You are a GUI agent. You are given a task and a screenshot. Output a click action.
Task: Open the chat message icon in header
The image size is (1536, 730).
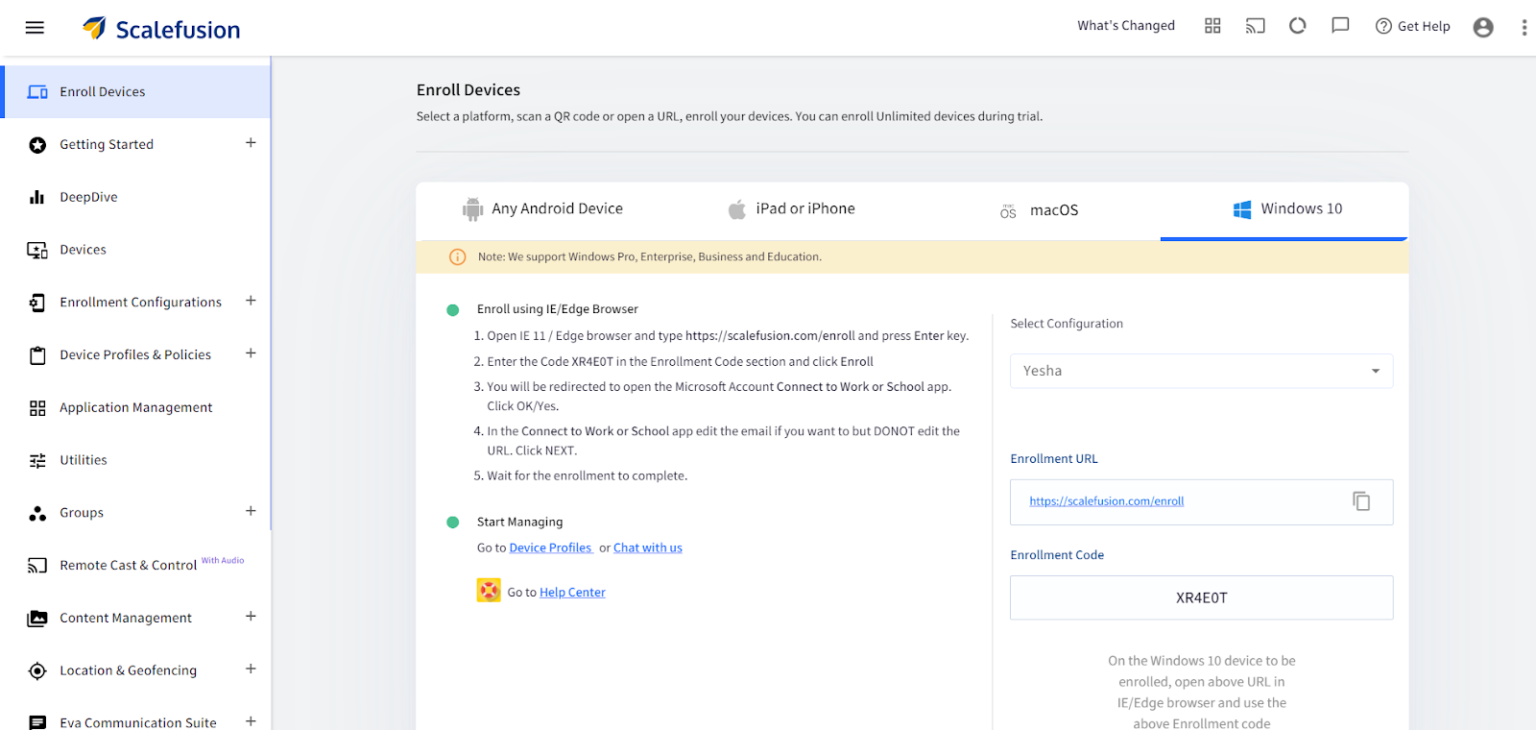click(x=1340, y=26)
